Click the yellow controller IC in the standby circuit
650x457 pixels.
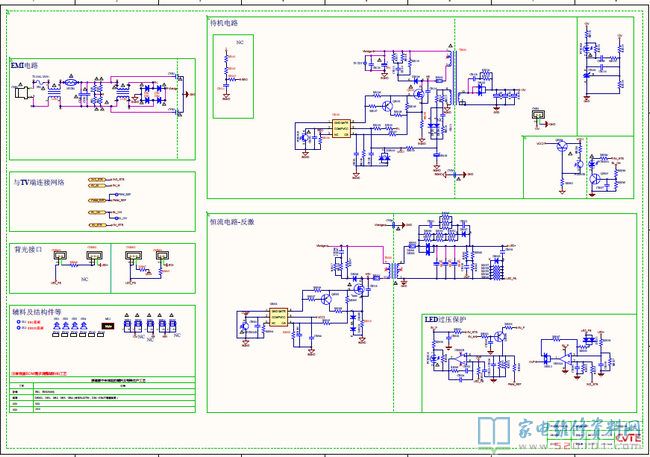pos(341,129)
